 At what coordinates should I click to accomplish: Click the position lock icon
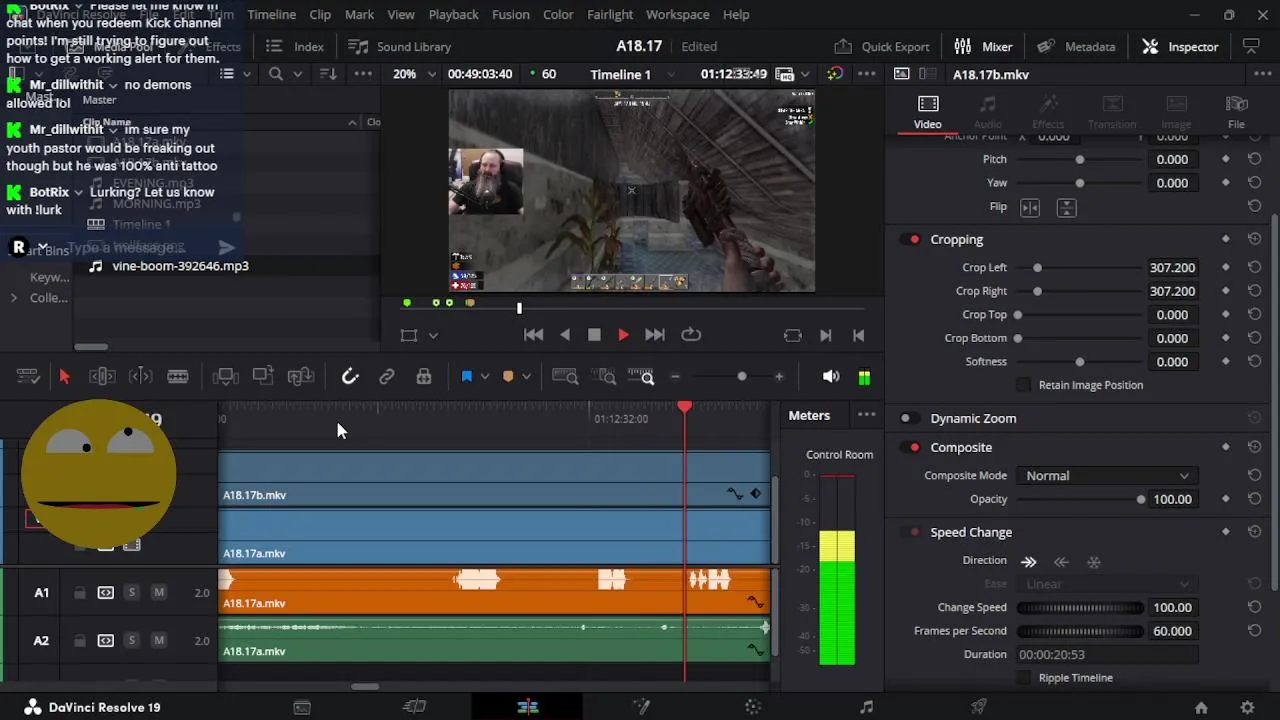424,377
